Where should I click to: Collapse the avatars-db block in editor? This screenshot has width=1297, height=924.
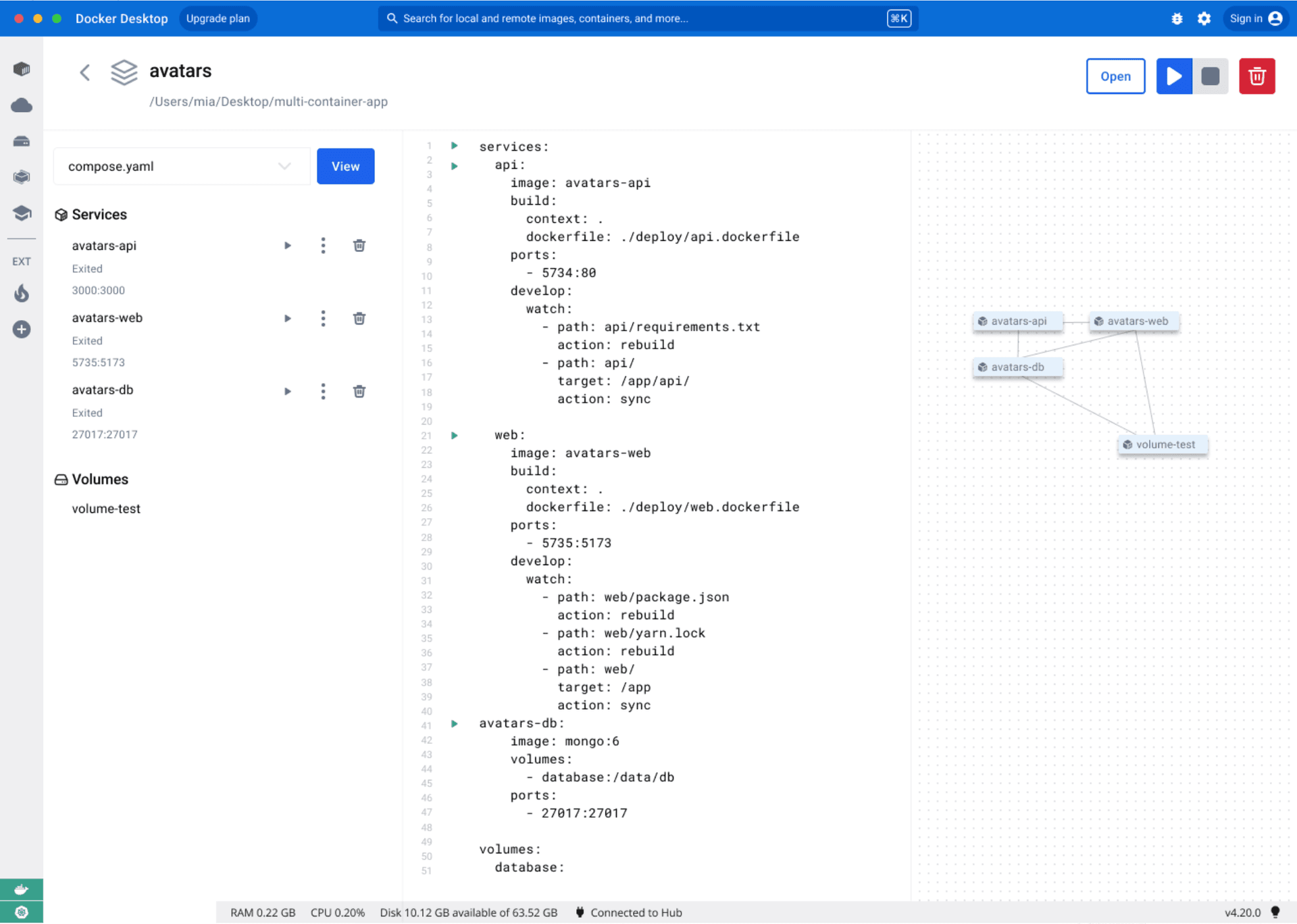[455, 723]
